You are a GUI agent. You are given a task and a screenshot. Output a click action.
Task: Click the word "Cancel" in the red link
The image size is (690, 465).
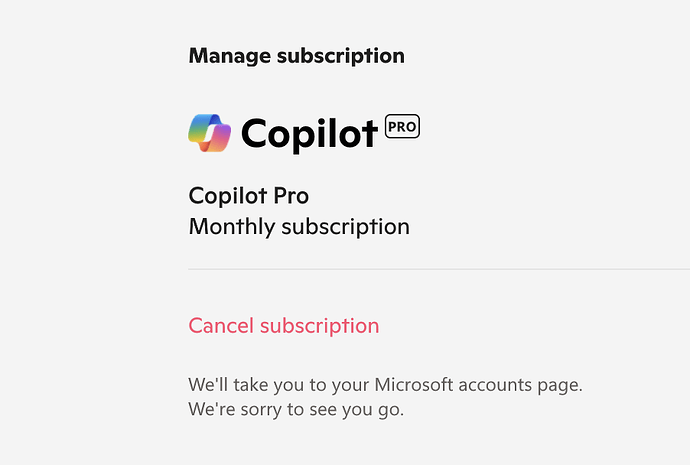coord(221,326)
